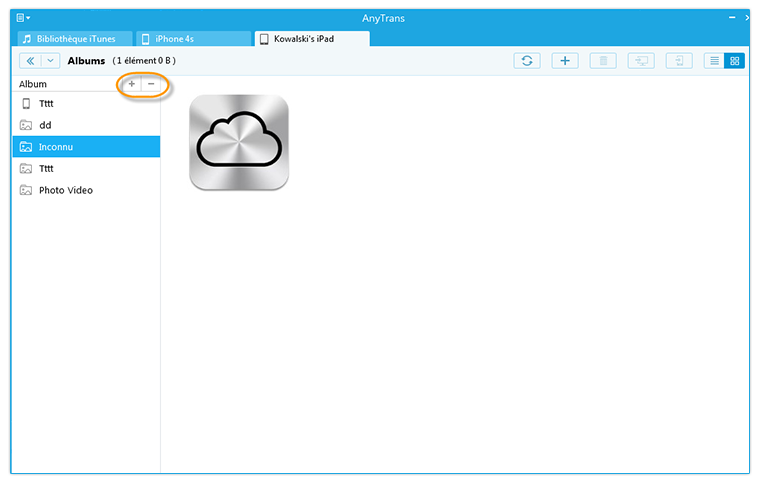This screenshot has width=760, height=484.
Task: Open the Photo Video album
Action: coord(86,190)
